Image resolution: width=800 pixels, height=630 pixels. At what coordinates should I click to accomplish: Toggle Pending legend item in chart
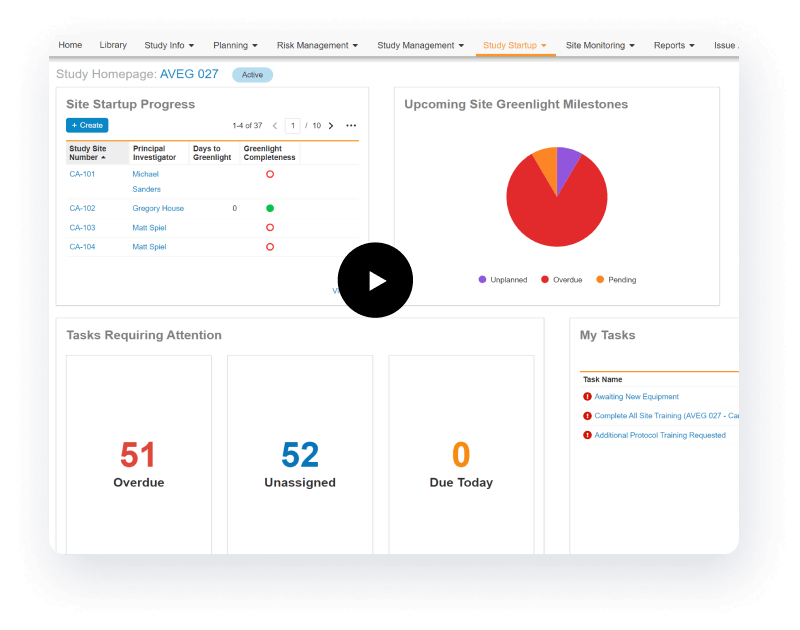pyautogui.click(x=616, y=280)
